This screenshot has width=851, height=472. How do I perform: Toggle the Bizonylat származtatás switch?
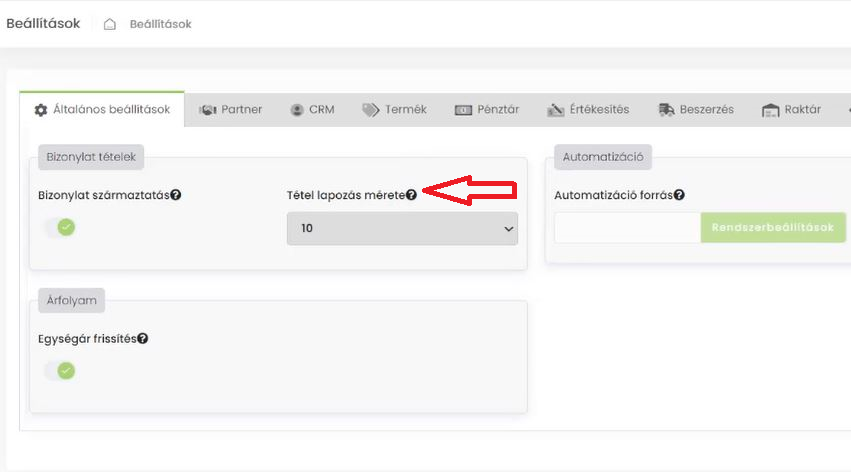tap(59, 227)
